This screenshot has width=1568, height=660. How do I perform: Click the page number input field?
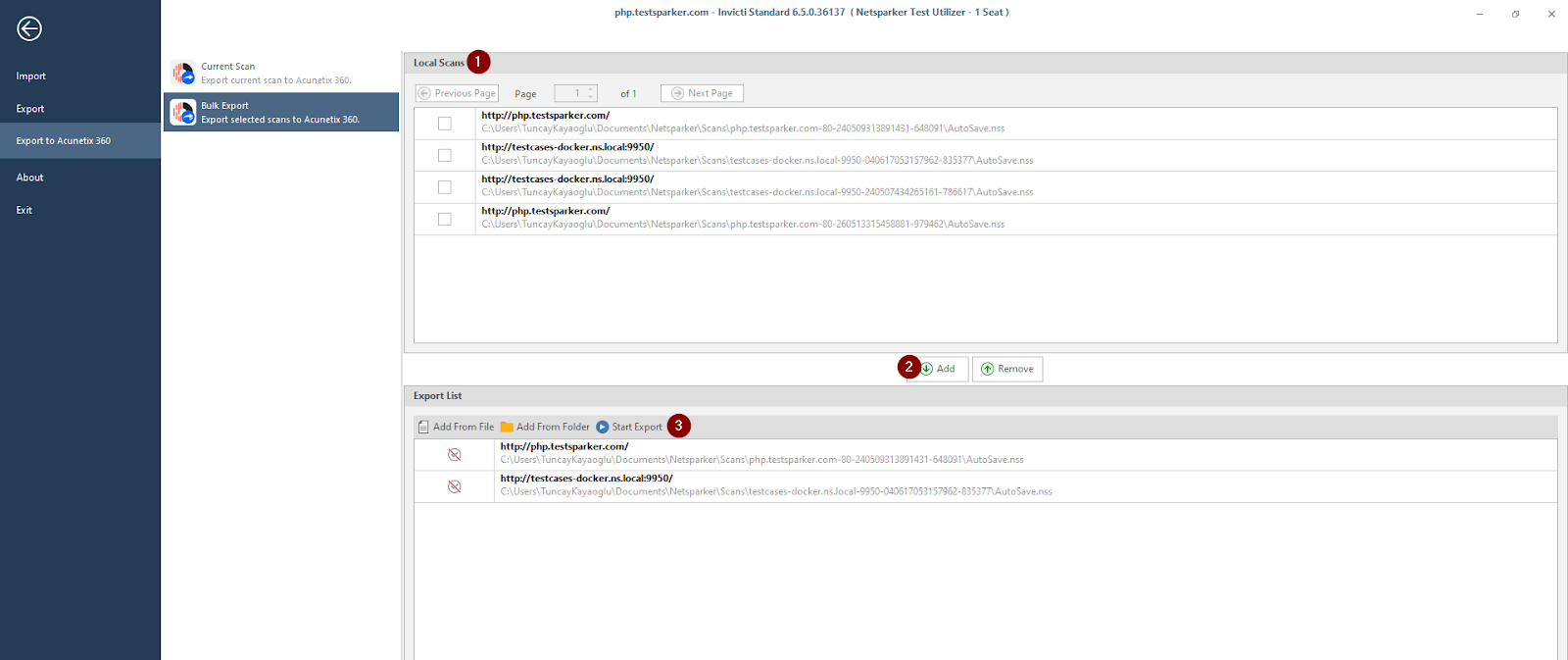(569, 93)
